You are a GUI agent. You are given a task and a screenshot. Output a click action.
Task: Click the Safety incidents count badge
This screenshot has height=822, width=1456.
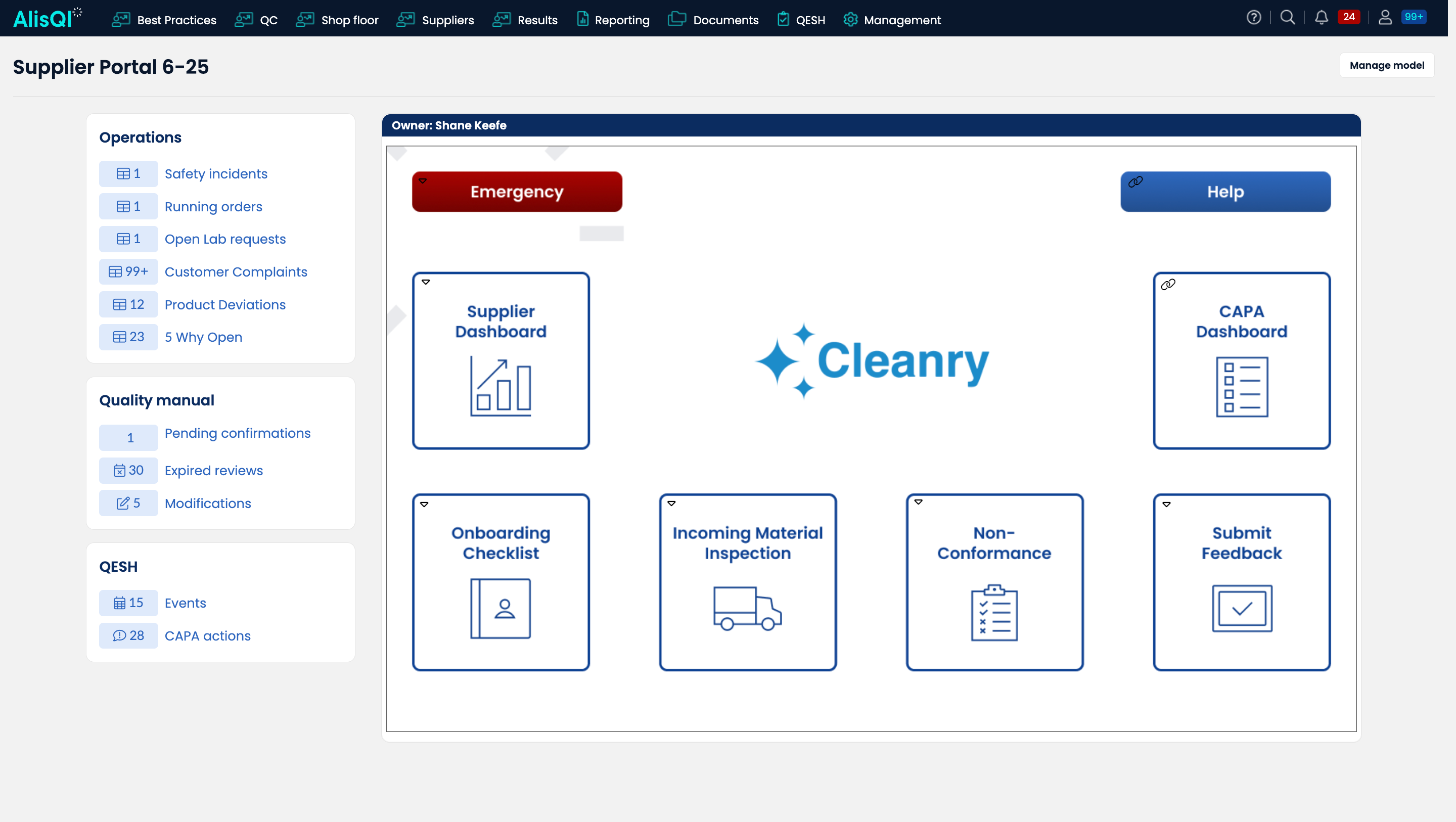tap(128, 173)
